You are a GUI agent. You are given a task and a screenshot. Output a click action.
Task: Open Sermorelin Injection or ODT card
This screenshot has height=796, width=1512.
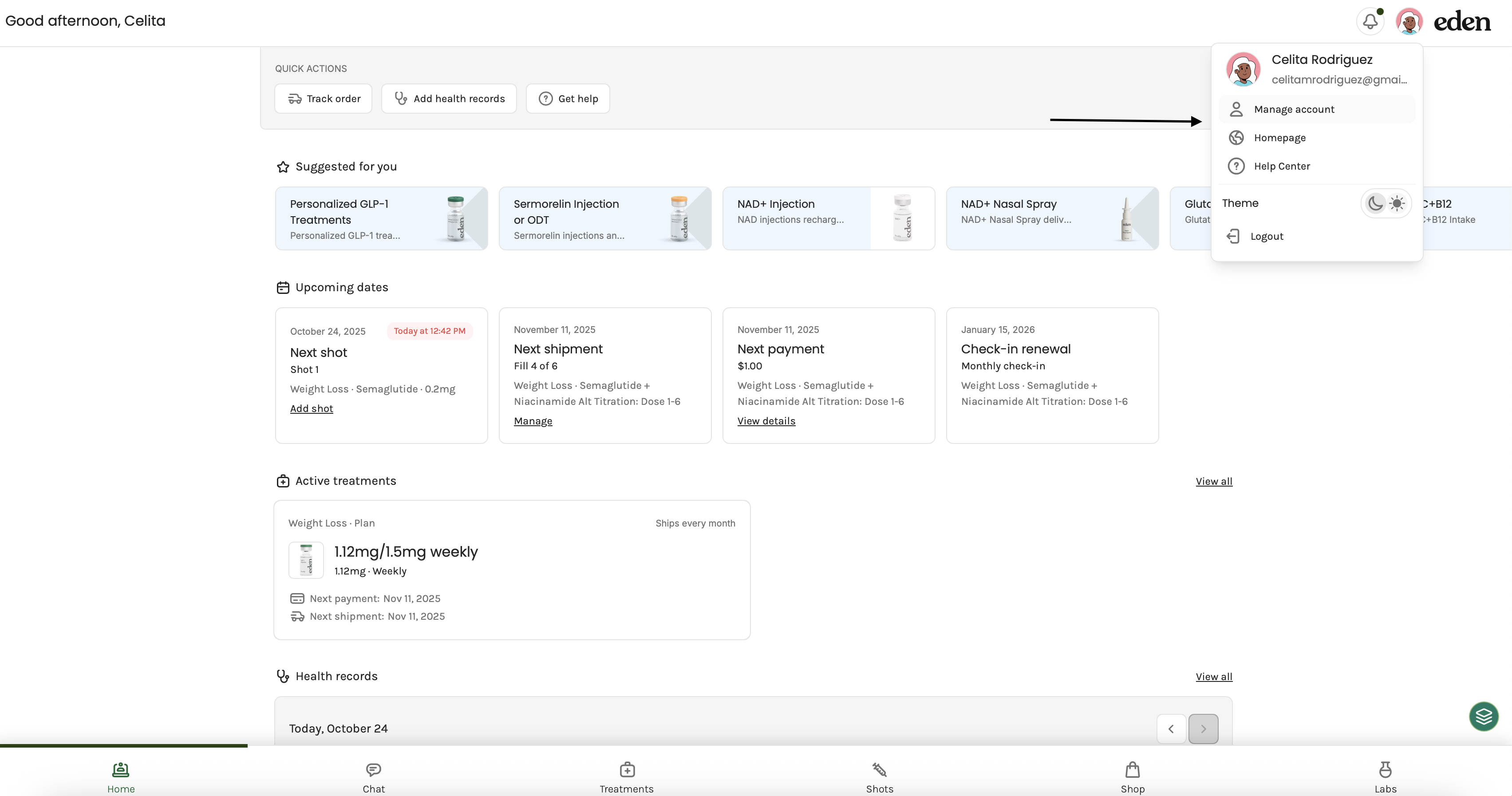tap(605, 218)
